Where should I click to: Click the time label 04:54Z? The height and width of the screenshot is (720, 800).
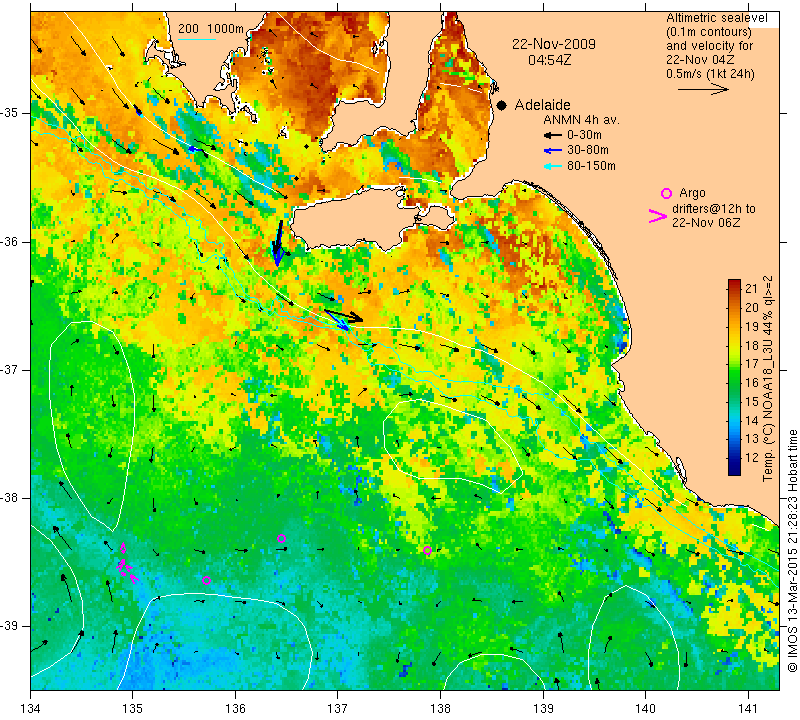549,60
